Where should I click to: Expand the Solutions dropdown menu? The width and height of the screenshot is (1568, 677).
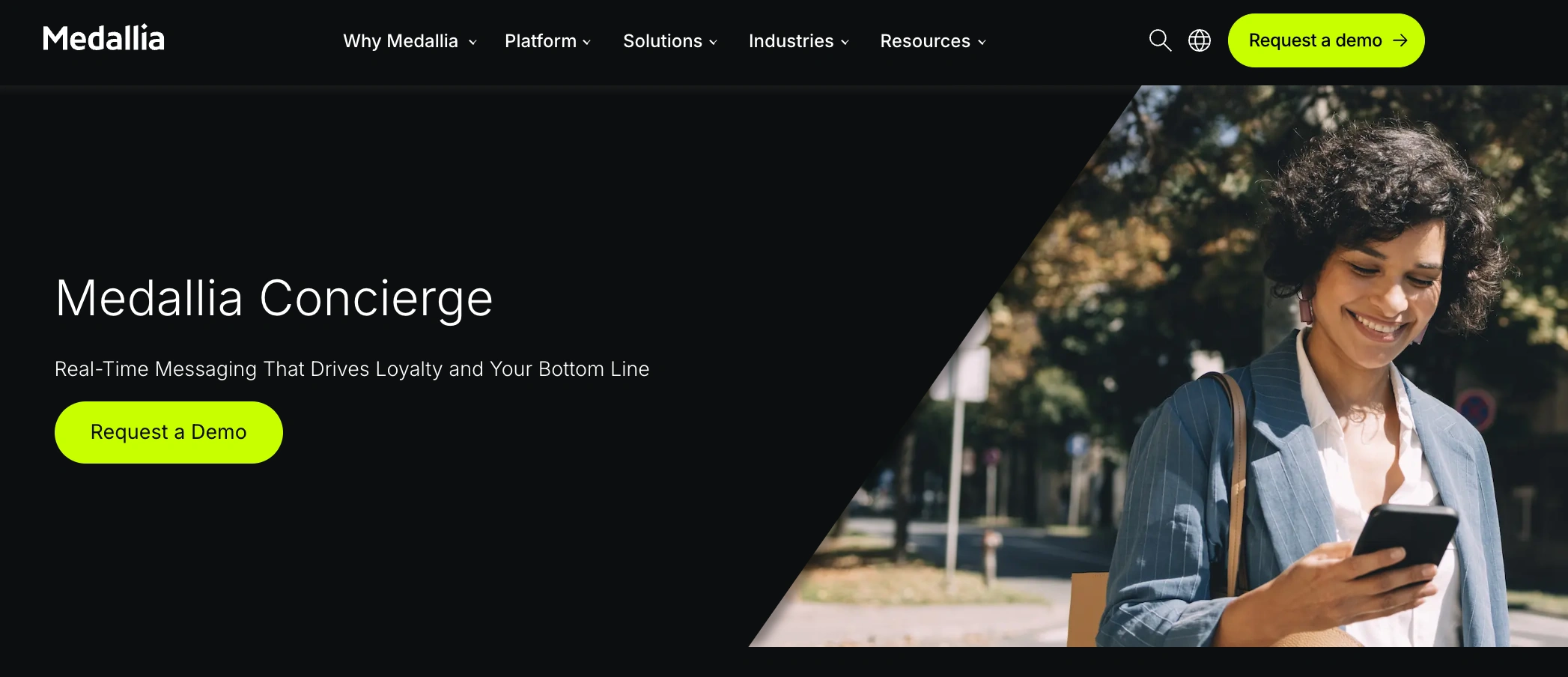pyautogui.click(x=670, y=41)
